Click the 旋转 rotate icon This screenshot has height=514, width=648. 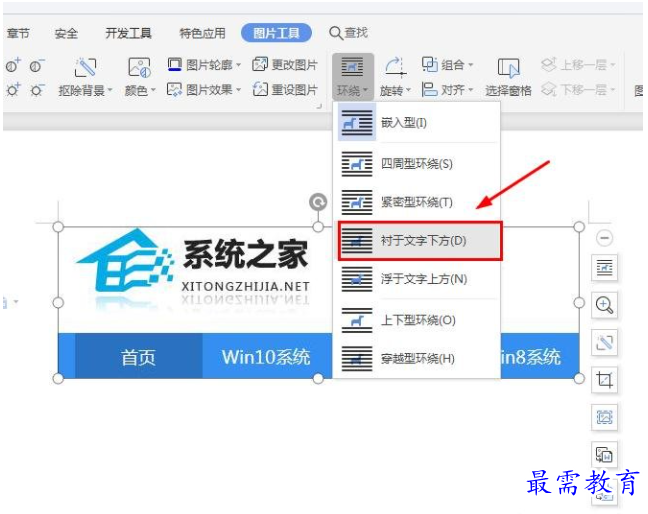395,67
